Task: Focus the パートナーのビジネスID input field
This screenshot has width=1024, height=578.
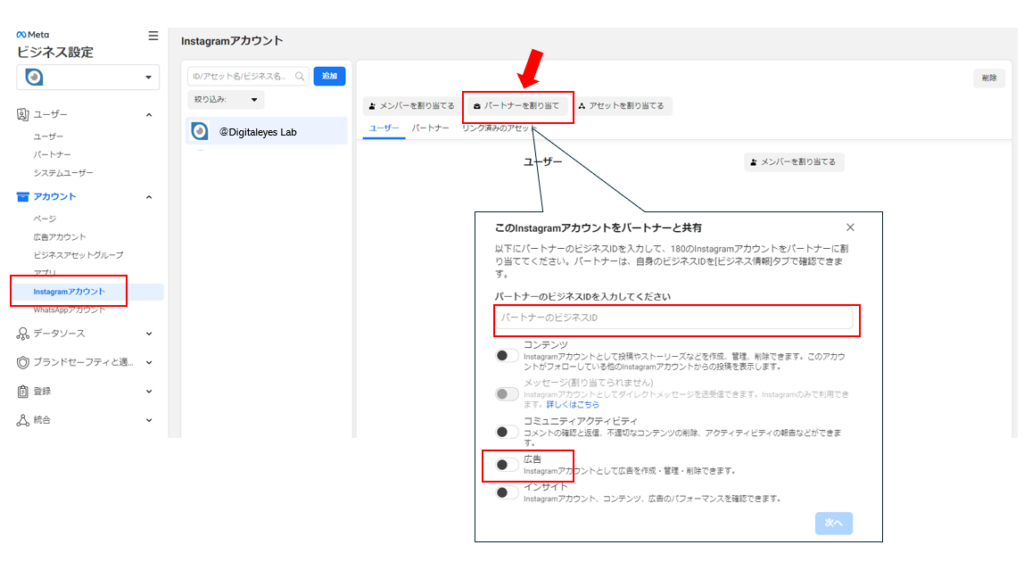Action: (x=674, y=318)
